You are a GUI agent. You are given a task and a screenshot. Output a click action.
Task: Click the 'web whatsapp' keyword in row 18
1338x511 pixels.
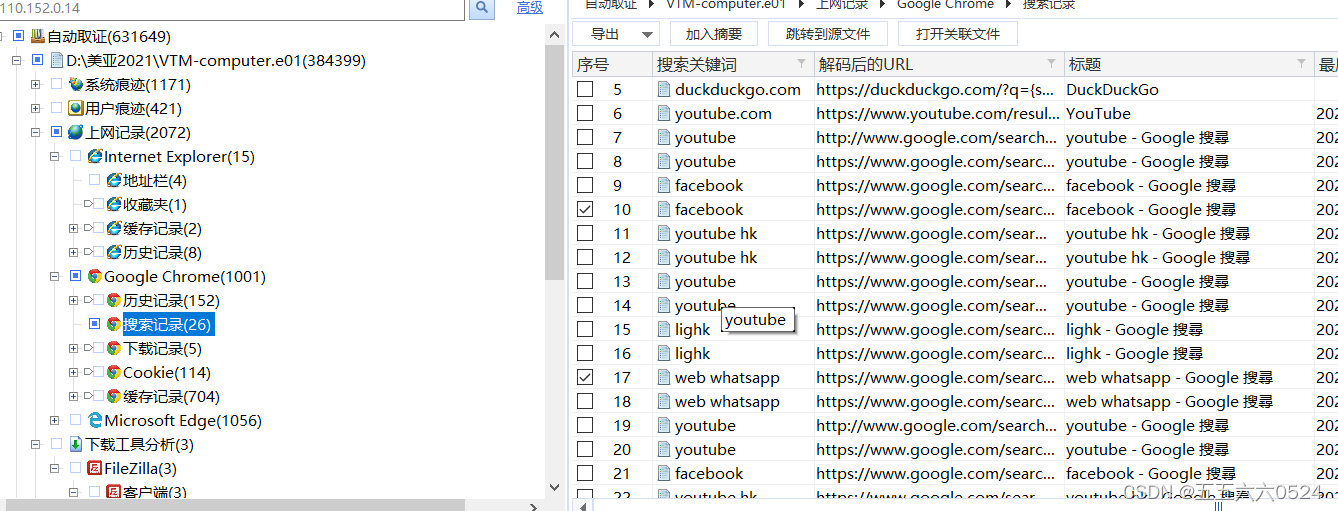727,401
